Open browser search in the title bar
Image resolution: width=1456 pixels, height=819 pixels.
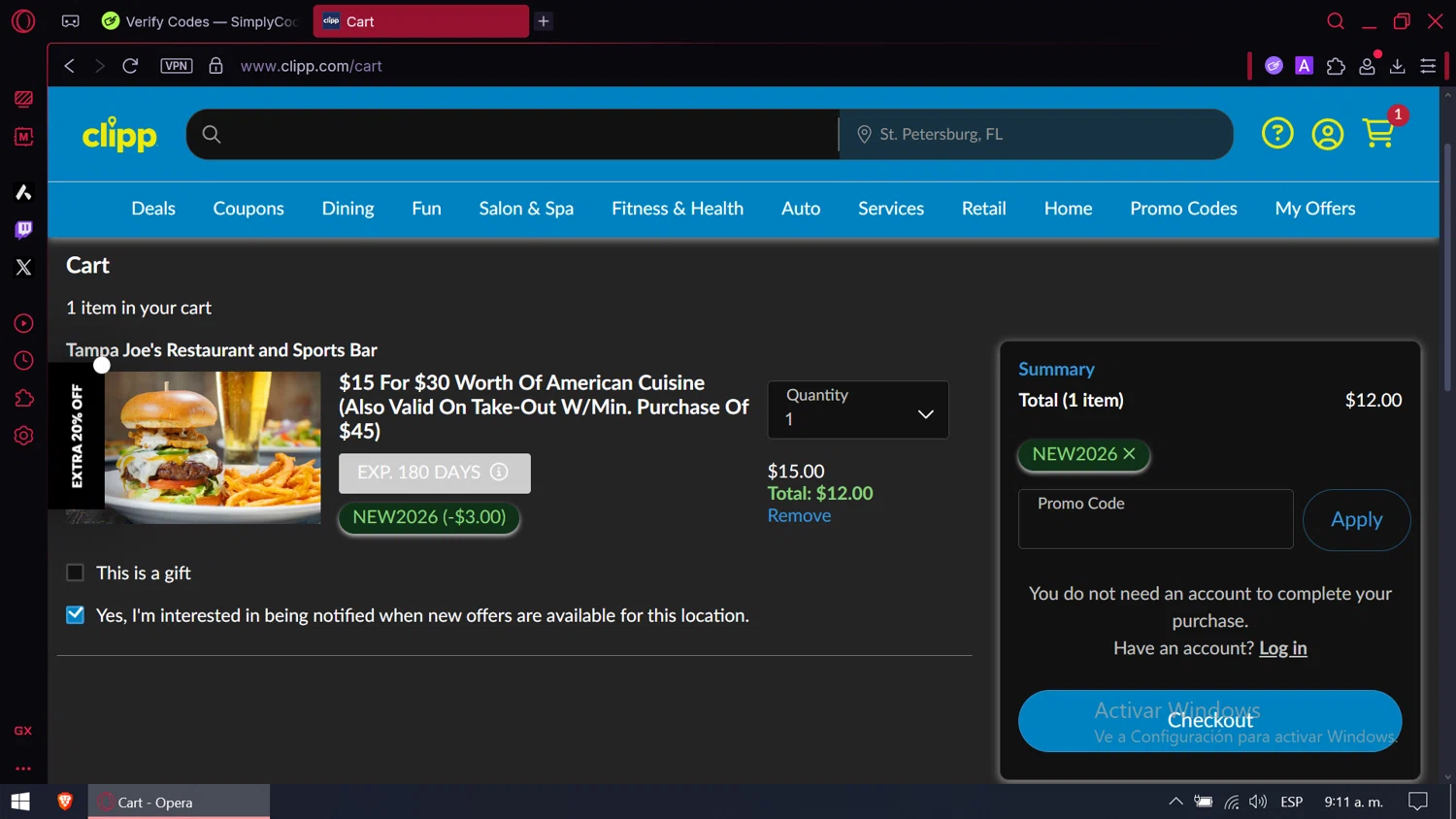1336,21
